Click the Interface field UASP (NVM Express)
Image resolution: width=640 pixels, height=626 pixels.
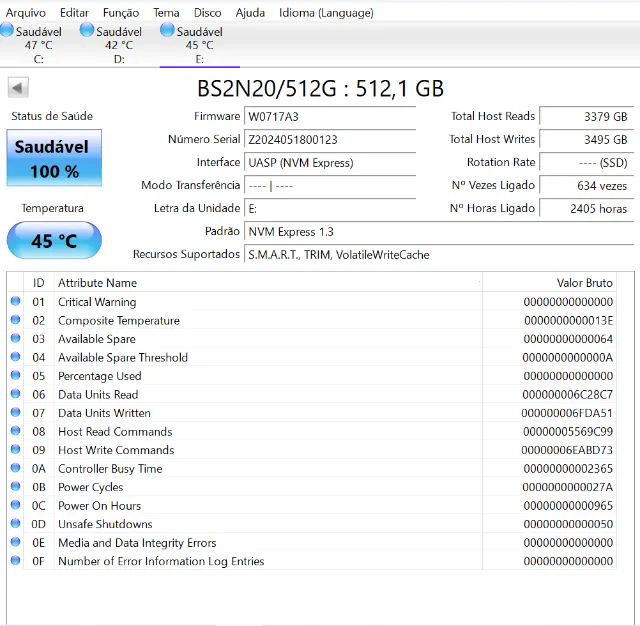(x=330, y=163)
